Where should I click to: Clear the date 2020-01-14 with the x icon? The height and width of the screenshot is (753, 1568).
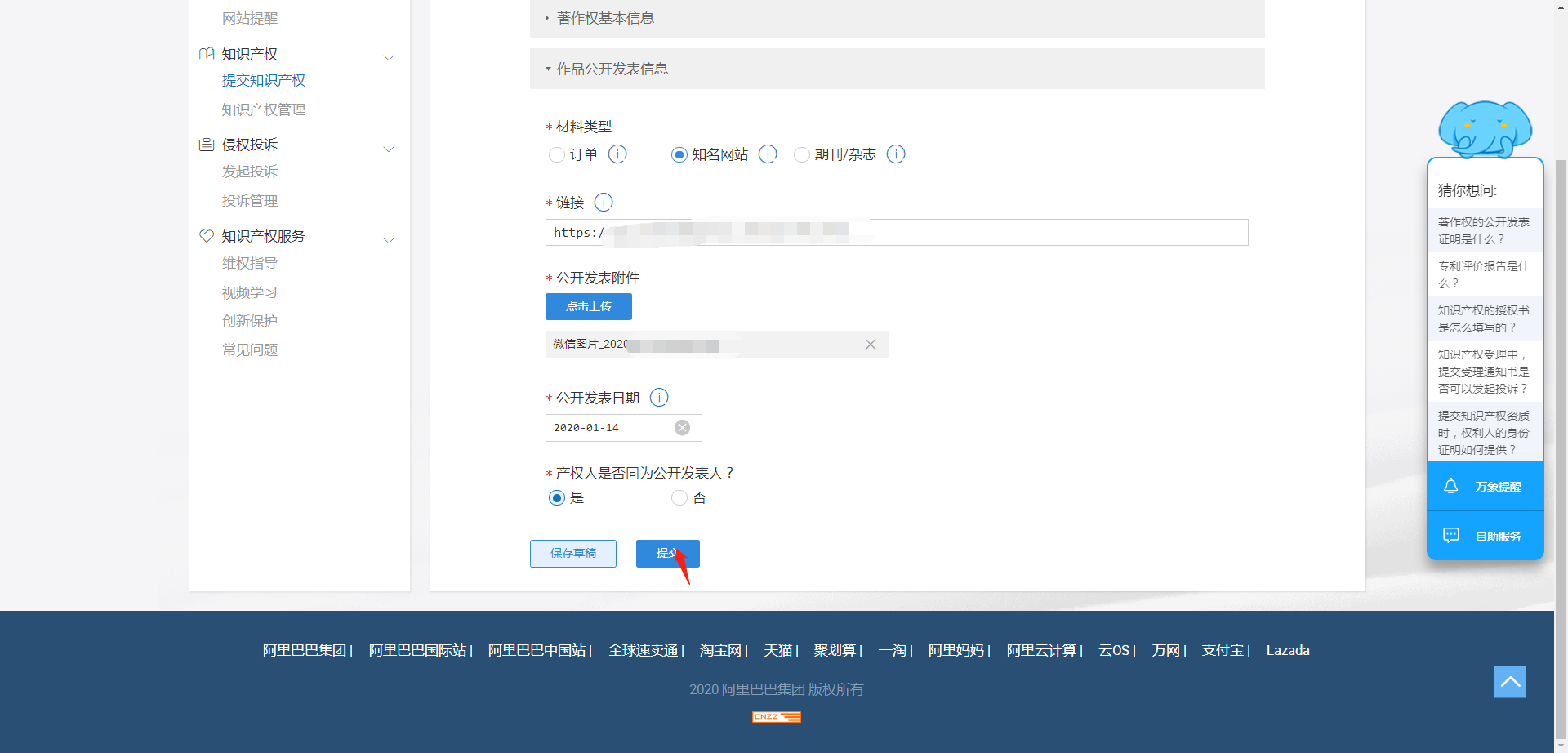pyautogui.click(x=683, y=427)
